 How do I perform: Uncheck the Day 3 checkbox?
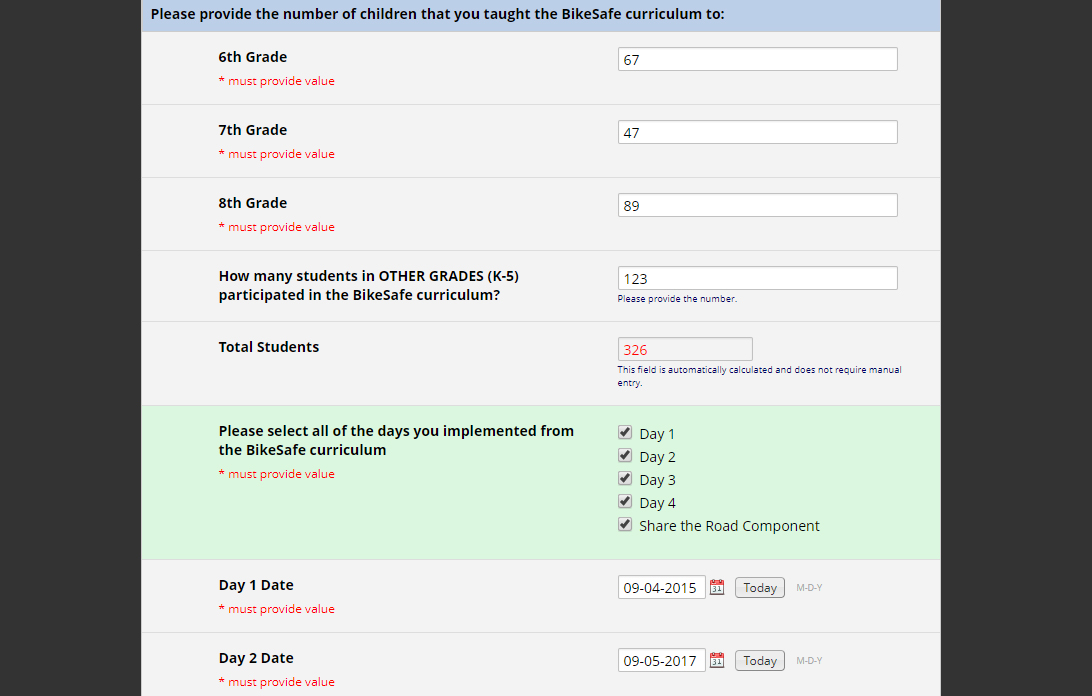coord(625,479)
